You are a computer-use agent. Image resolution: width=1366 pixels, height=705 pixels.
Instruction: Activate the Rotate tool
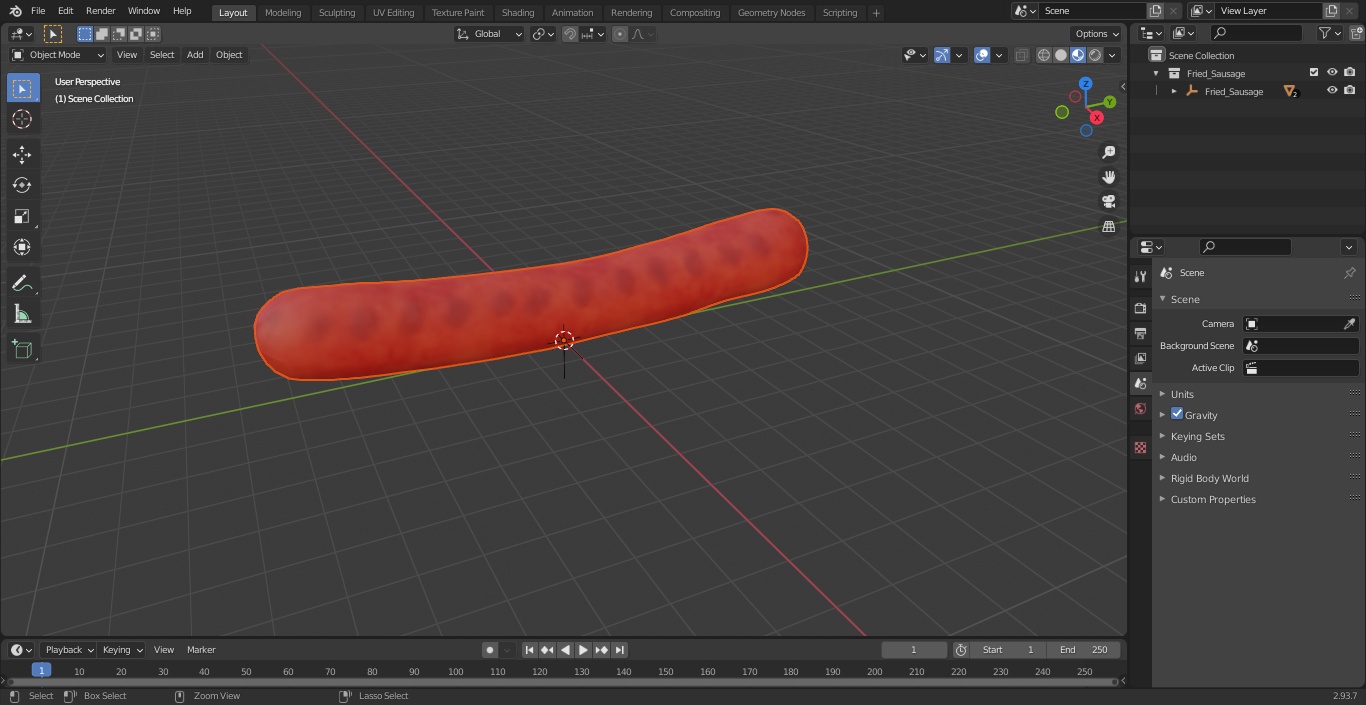[x=23, y=185]
